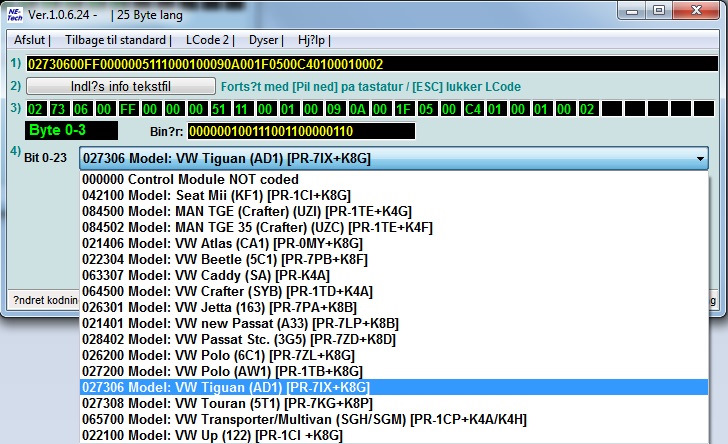728x444 pixels.
Task: Choose 084500 MAN TGE (Crafter) (UZI) option
Action: click(394, 211)
